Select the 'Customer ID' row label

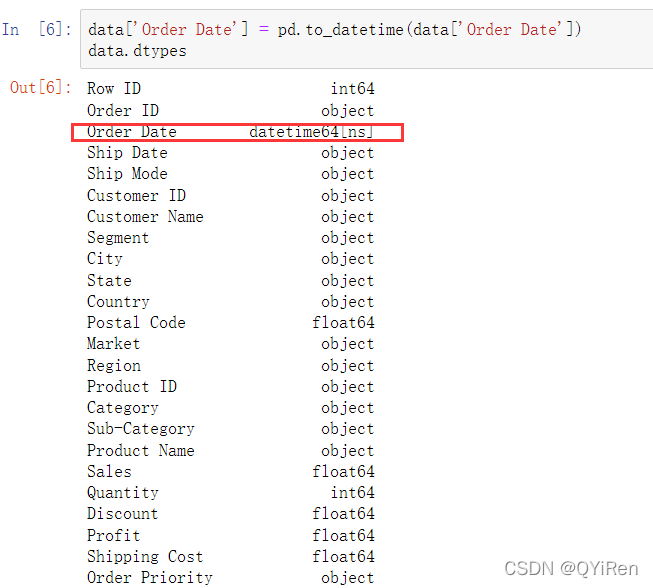click(x=136, y=195)
